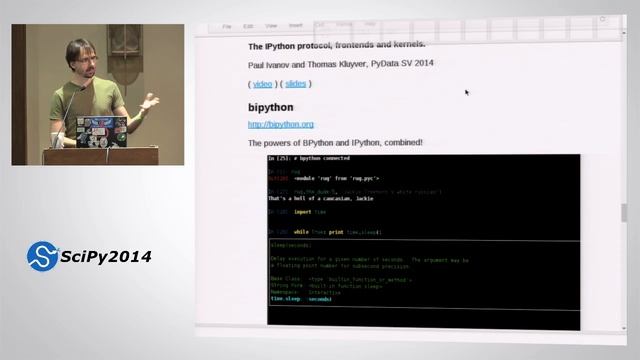The height and width of the screenshot is (360, 640).
Task: Follow the 'slides' hyperlink
Action: click(296, 84)
